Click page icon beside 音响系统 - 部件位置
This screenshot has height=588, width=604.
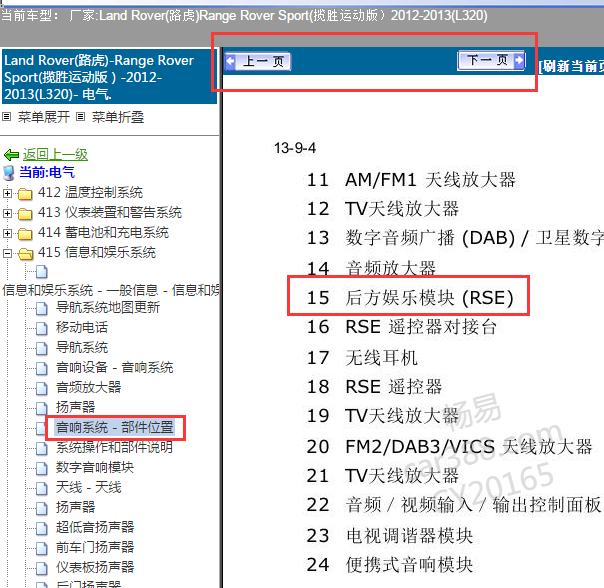[x=41, y=428]
